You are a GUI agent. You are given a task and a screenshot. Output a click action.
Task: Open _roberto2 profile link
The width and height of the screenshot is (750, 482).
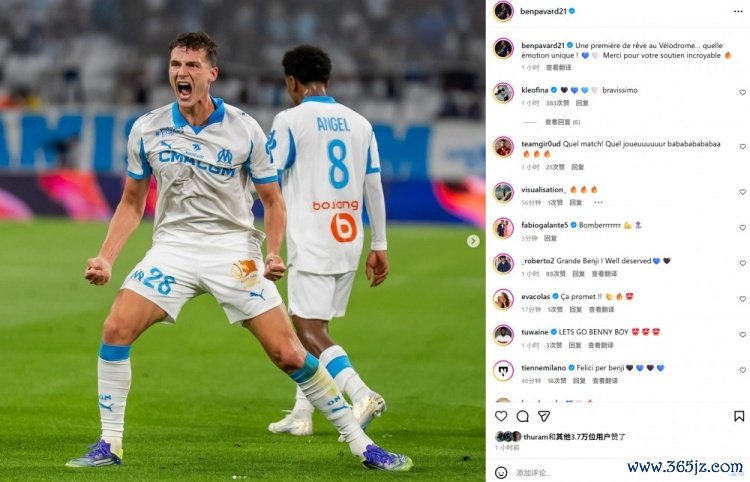tap(538, 261)
